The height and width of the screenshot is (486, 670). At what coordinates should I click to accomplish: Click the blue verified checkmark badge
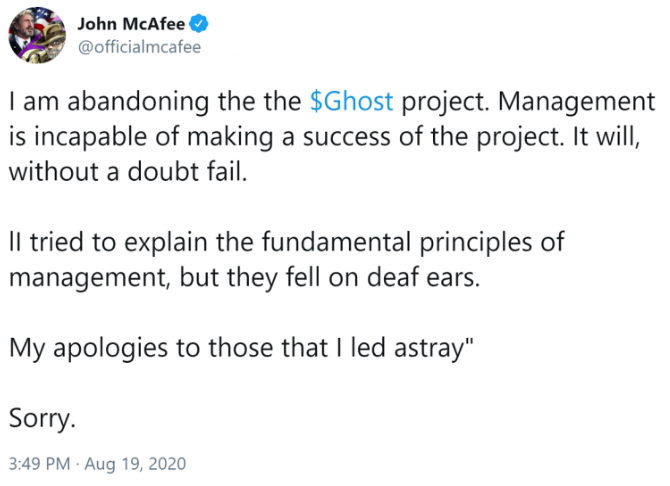(199, 23)
